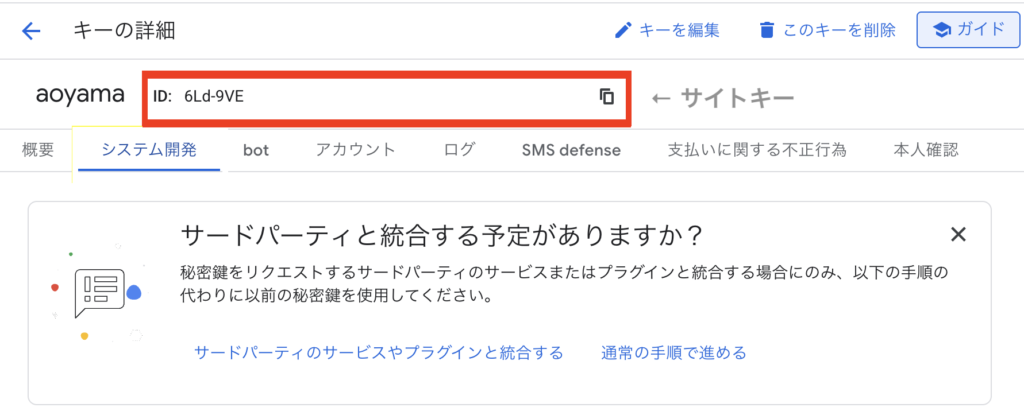Viewport: 1024px width, 419px height.
Task: Click the サードパーティと統合する予定がありますか heading
Action: 441,237
